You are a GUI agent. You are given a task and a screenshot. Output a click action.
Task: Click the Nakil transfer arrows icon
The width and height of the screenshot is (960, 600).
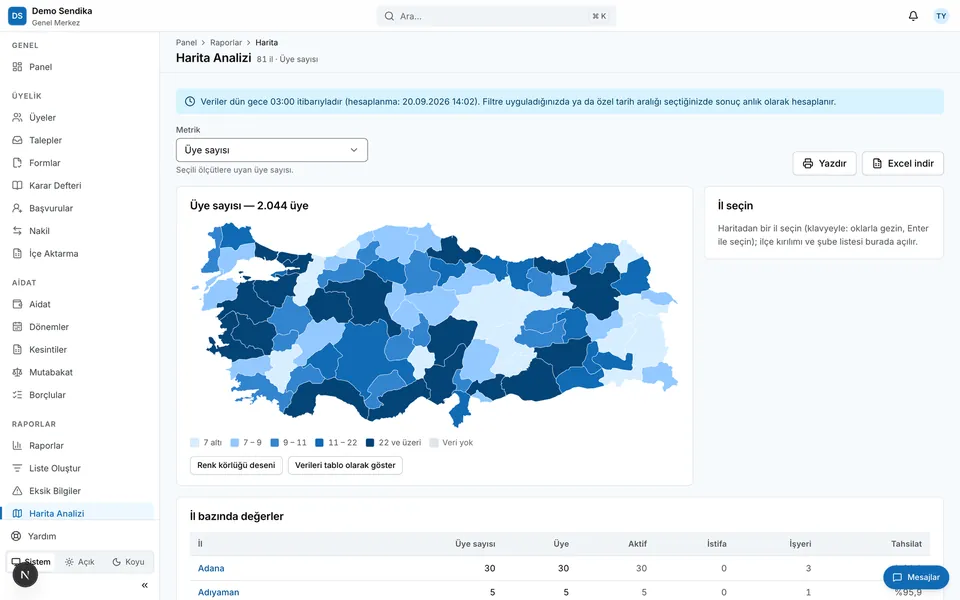[17, 231]
